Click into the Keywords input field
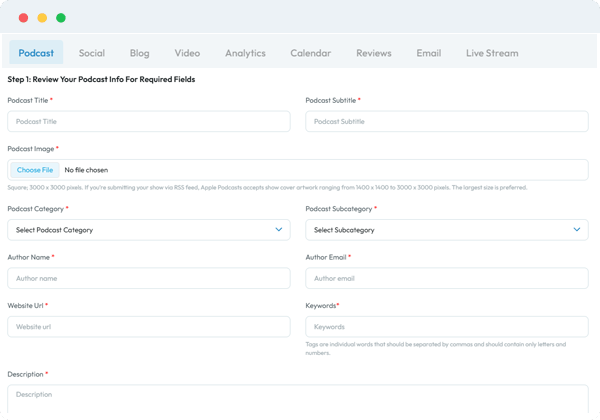The height and width of the screenshot is (420, 600). [446, 327]
